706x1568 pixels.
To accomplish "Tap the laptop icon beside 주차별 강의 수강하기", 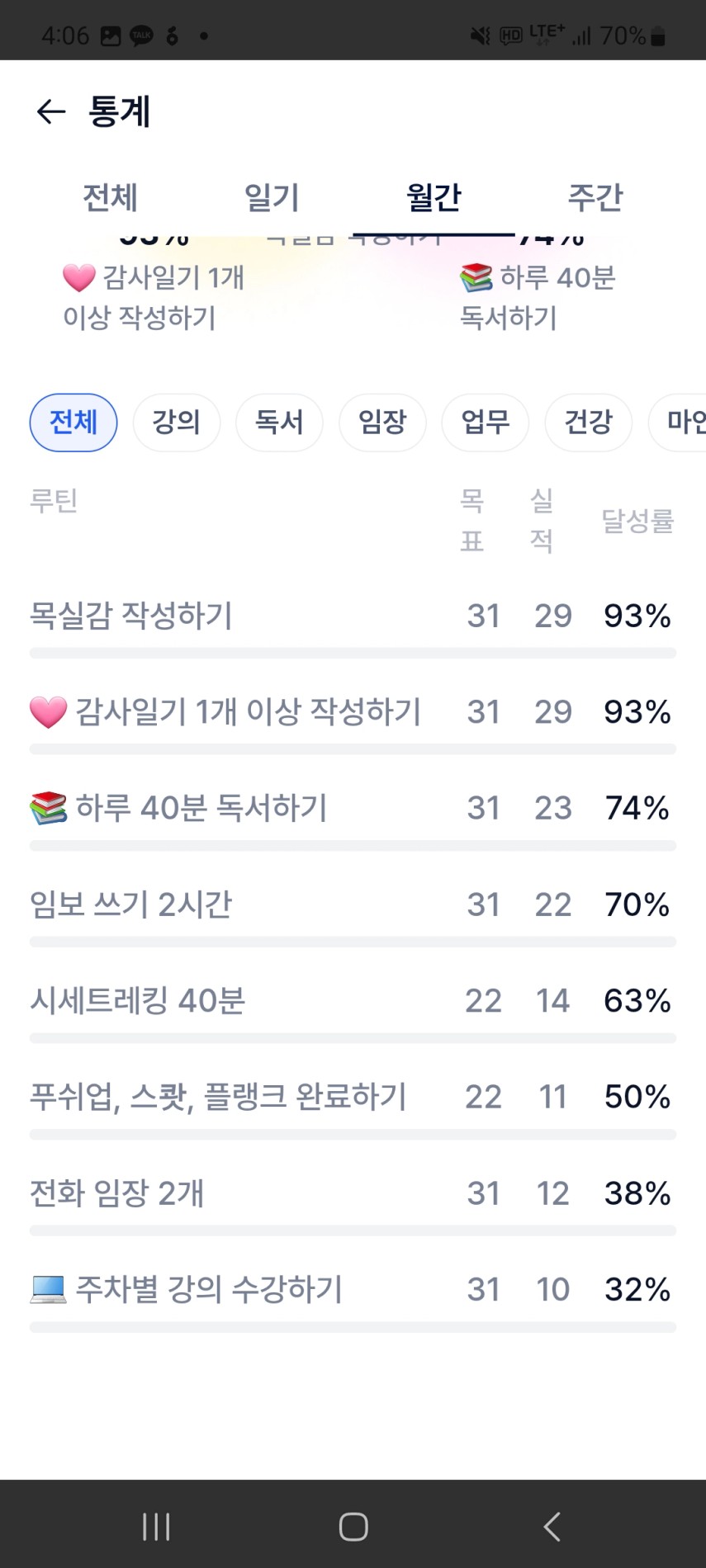I will tap(48, 1289).
